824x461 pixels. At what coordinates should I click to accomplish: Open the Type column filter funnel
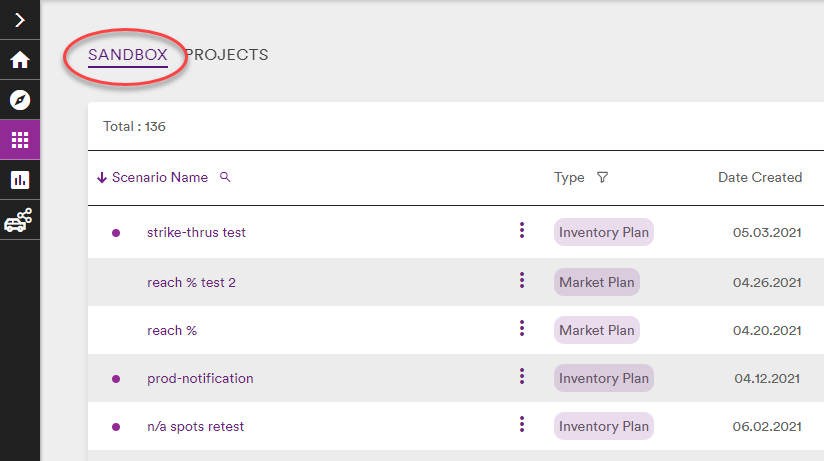click(x=603, y=177)
